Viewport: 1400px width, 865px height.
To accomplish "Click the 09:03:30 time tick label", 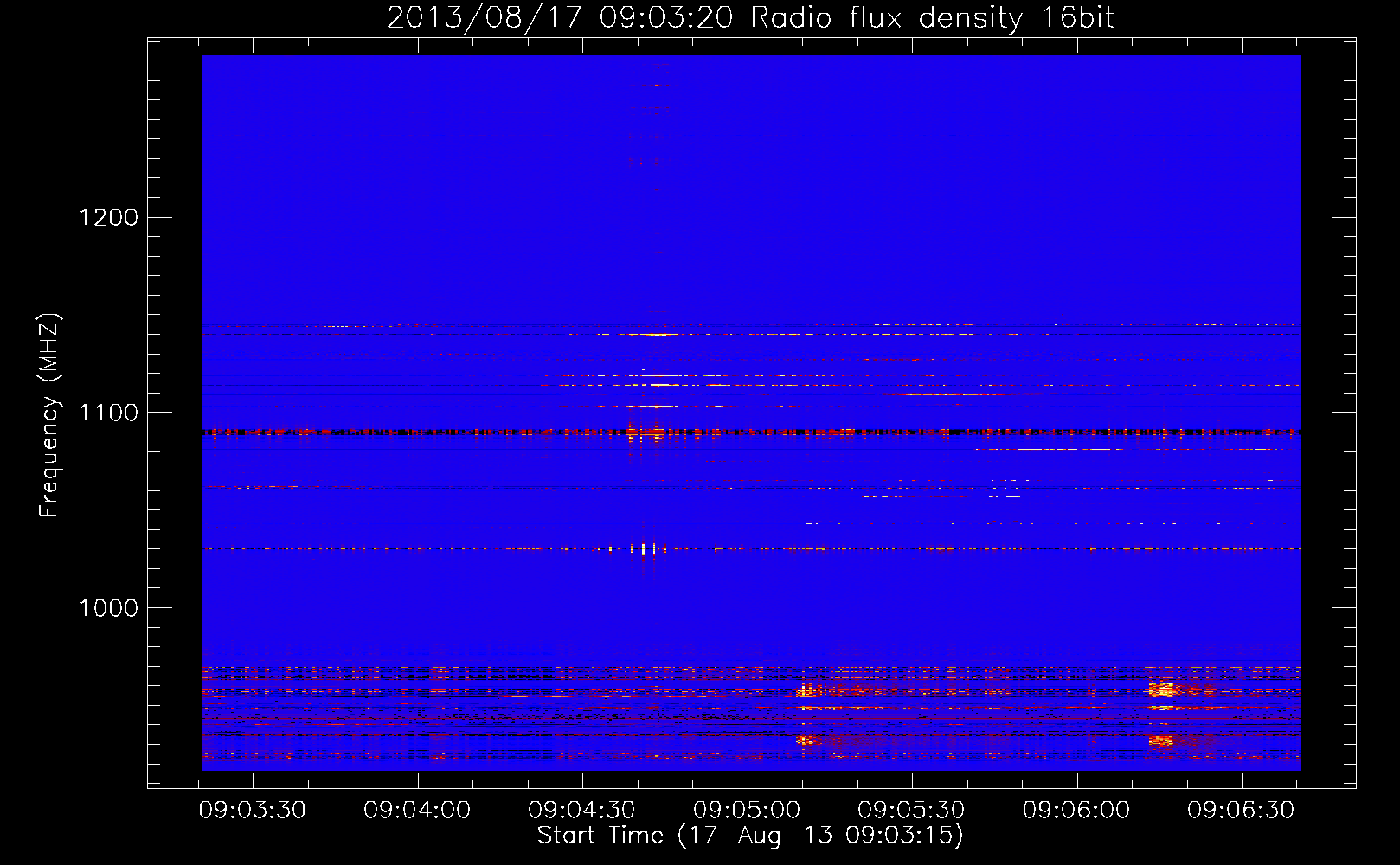I will click(253, 811).
